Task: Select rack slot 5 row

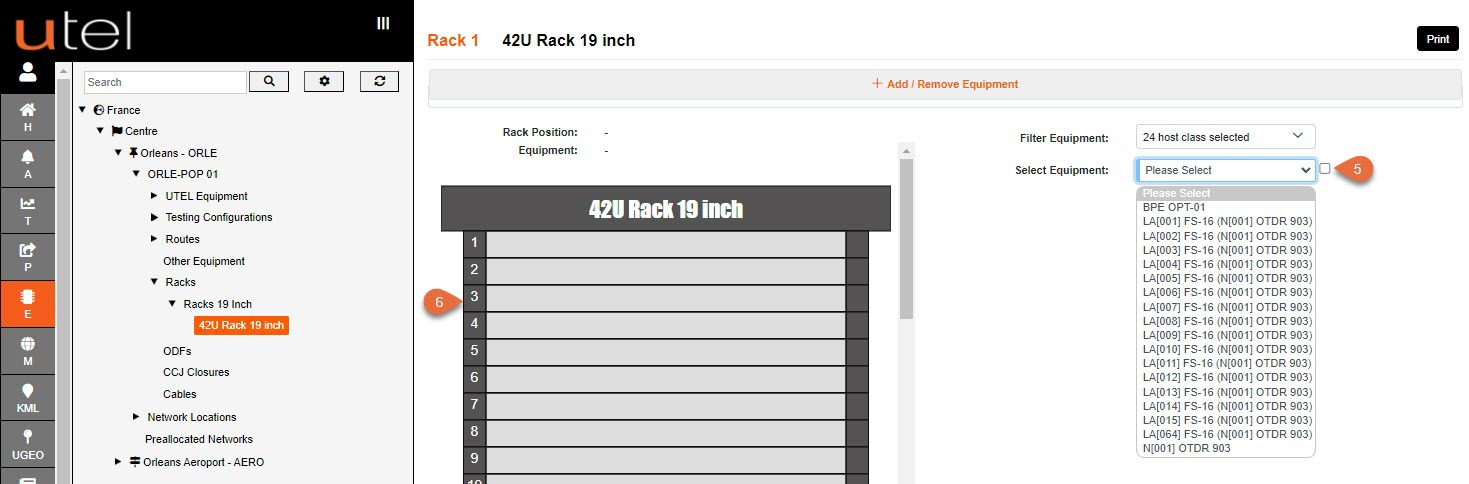Action: [x=666, y=351]
